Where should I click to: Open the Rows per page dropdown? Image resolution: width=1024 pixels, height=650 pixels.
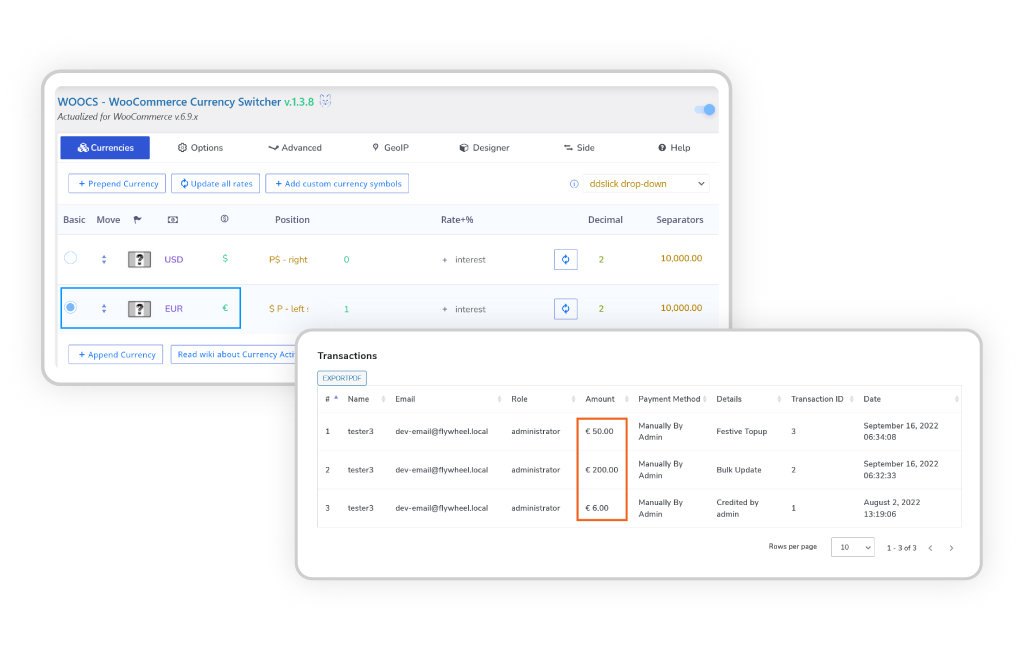point(852,547)
